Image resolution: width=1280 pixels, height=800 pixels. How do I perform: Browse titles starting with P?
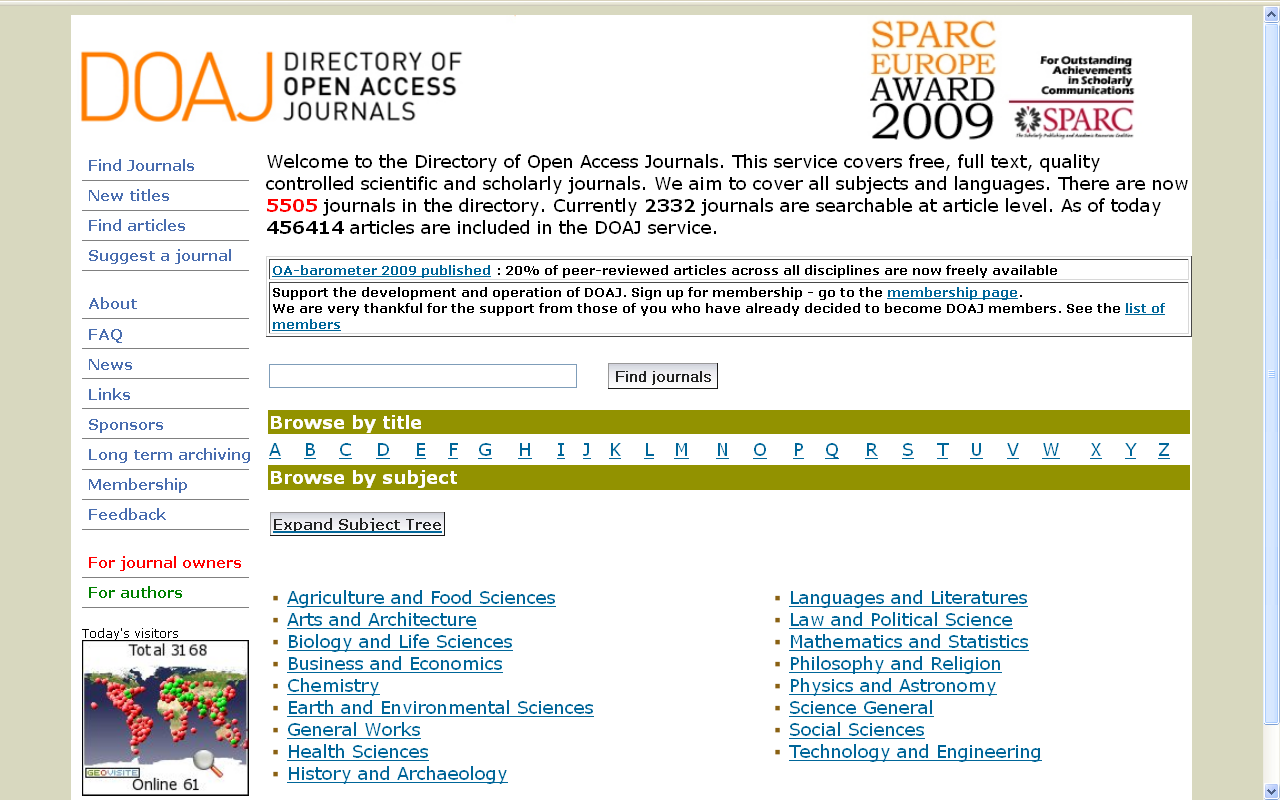tap(798, 450)
